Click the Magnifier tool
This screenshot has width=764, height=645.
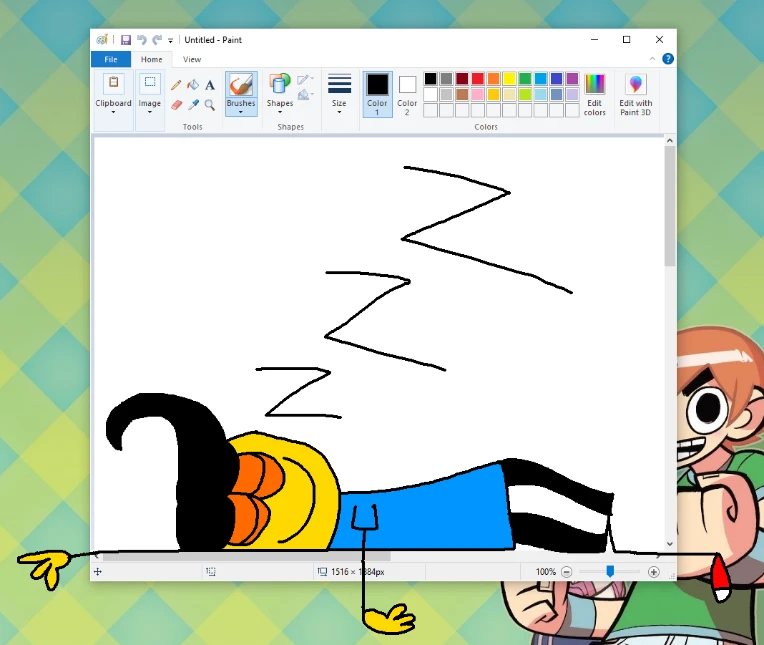point(210,104)
